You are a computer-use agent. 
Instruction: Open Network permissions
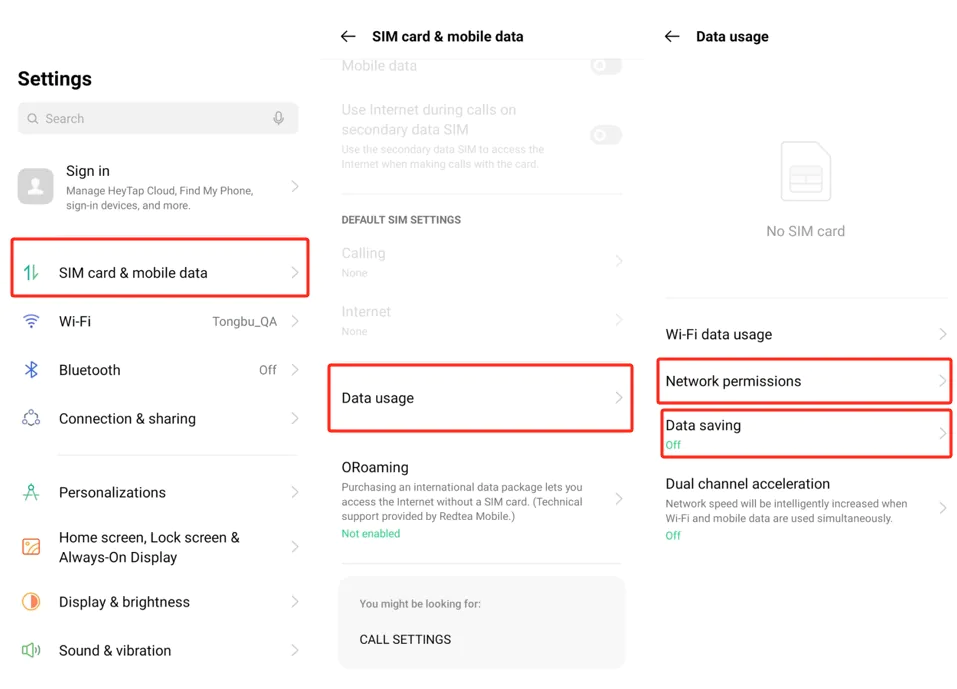[804, 381]
